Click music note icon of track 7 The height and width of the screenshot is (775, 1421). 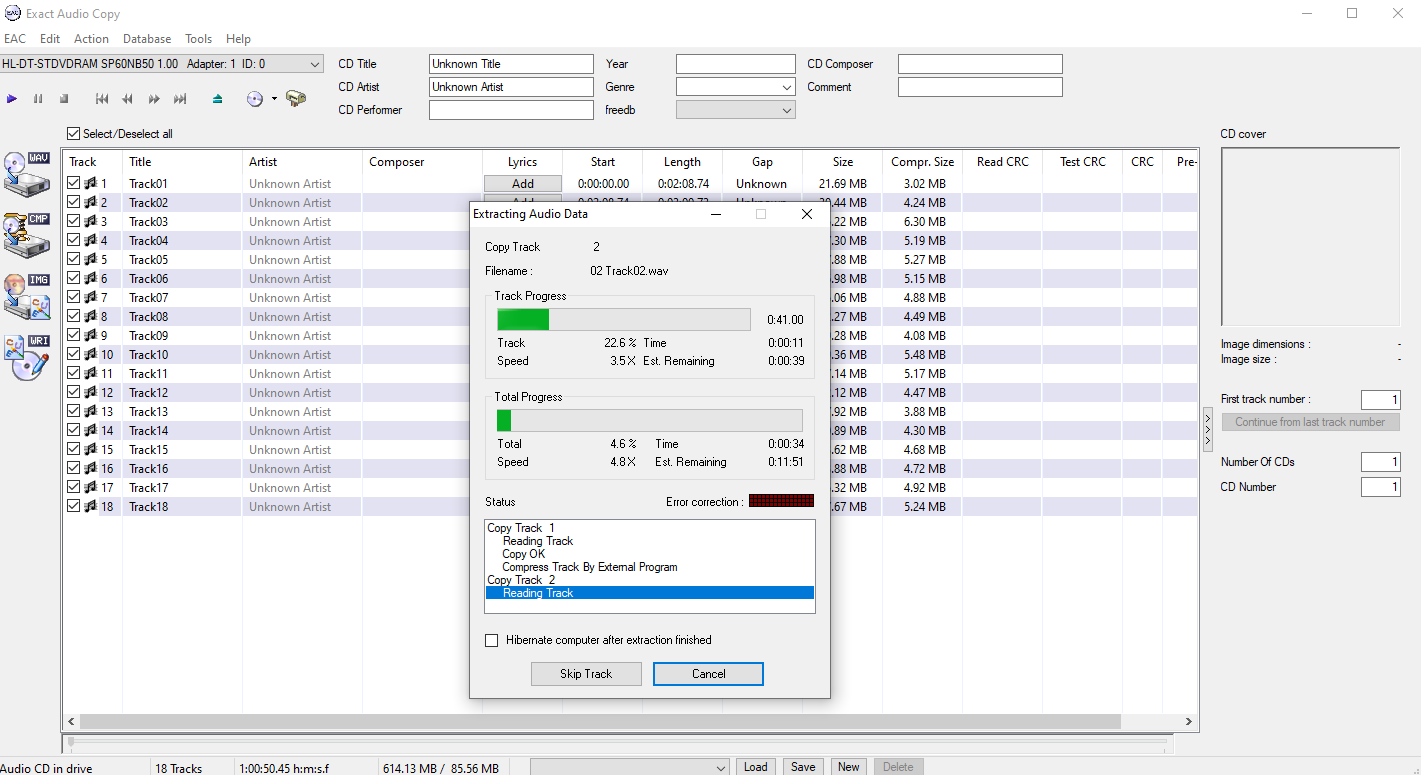(x=90, y=298)
